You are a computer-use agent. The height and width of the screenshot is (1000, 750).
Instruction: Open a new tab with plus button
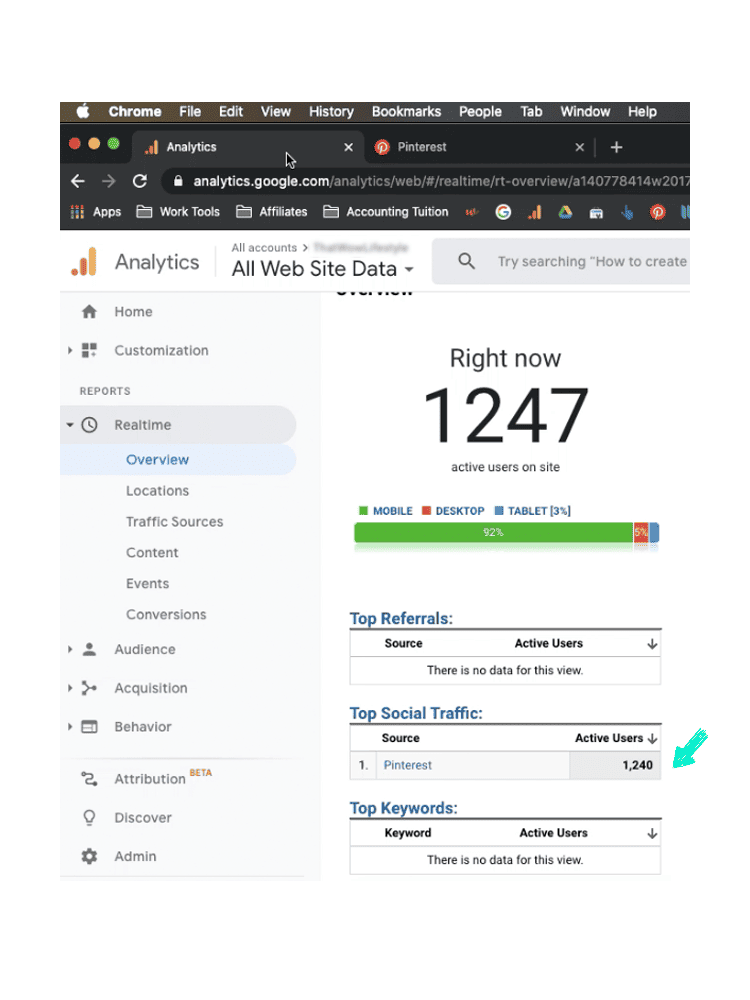pos(616,147)
